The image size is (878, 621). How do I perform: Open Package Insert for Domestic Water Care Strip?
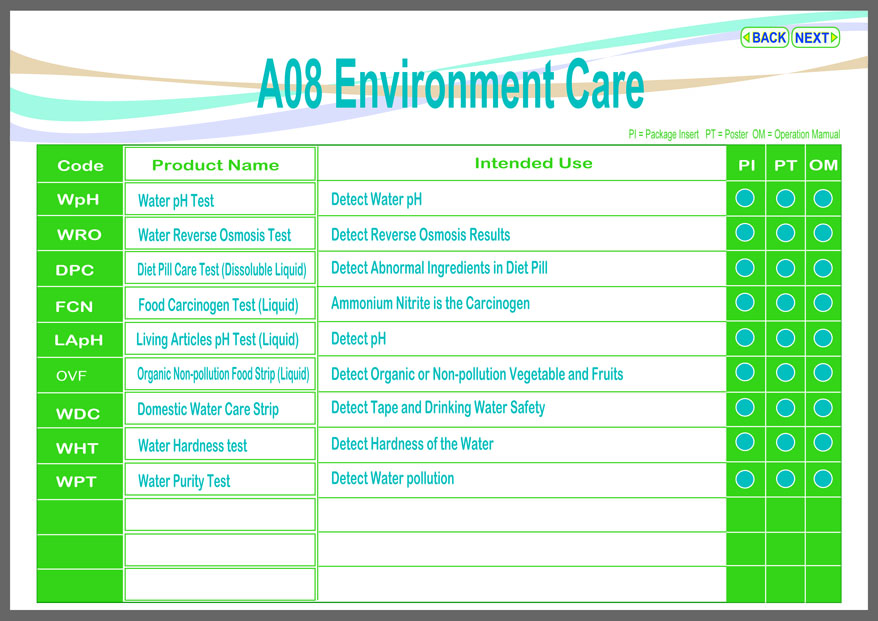pos(745,408)
